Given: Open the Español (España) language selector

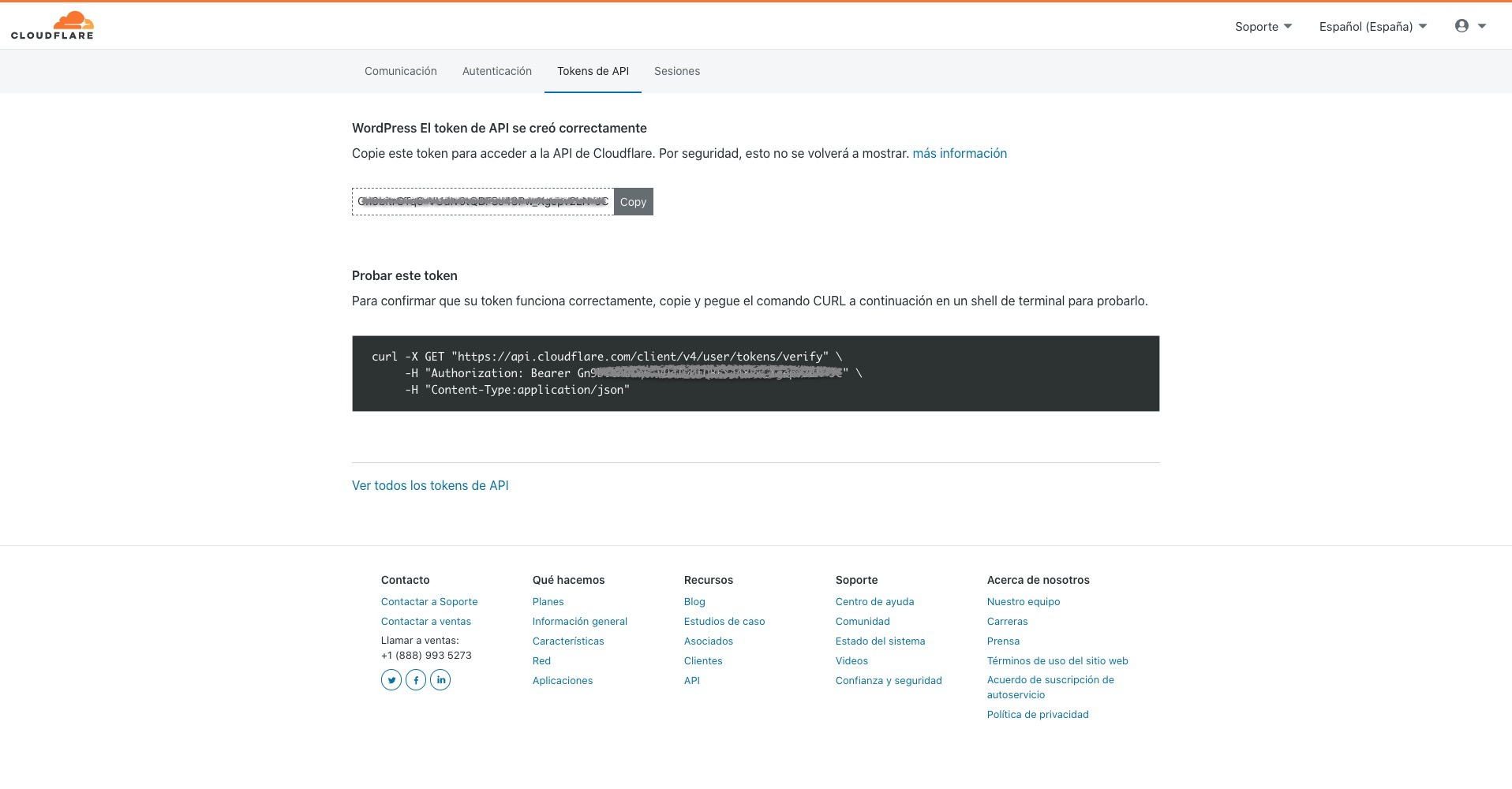Looking at the screenshot, I should click(1372, 27).
